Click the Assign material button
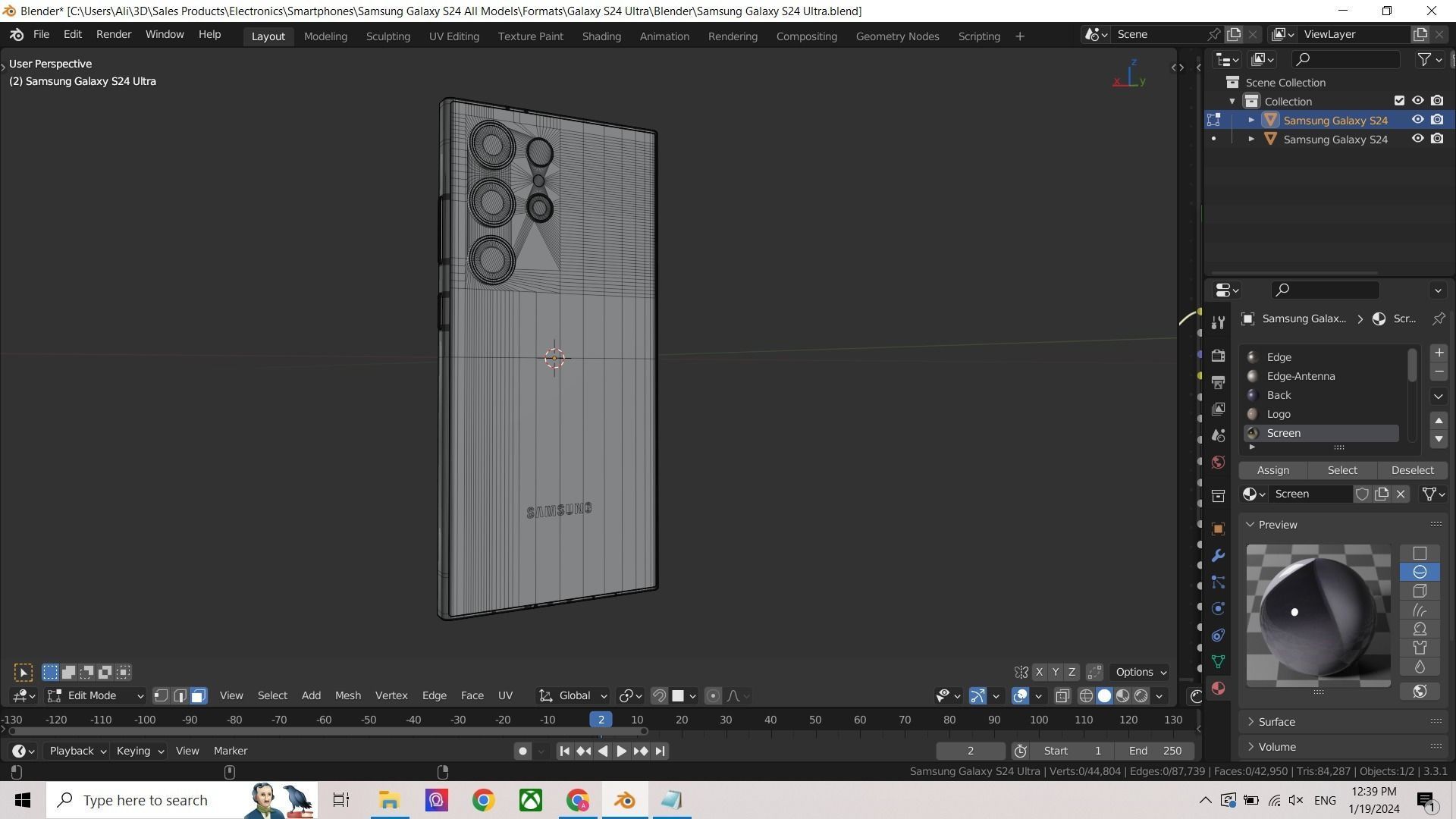The image size is (1456, 819). click(1272, 470)
